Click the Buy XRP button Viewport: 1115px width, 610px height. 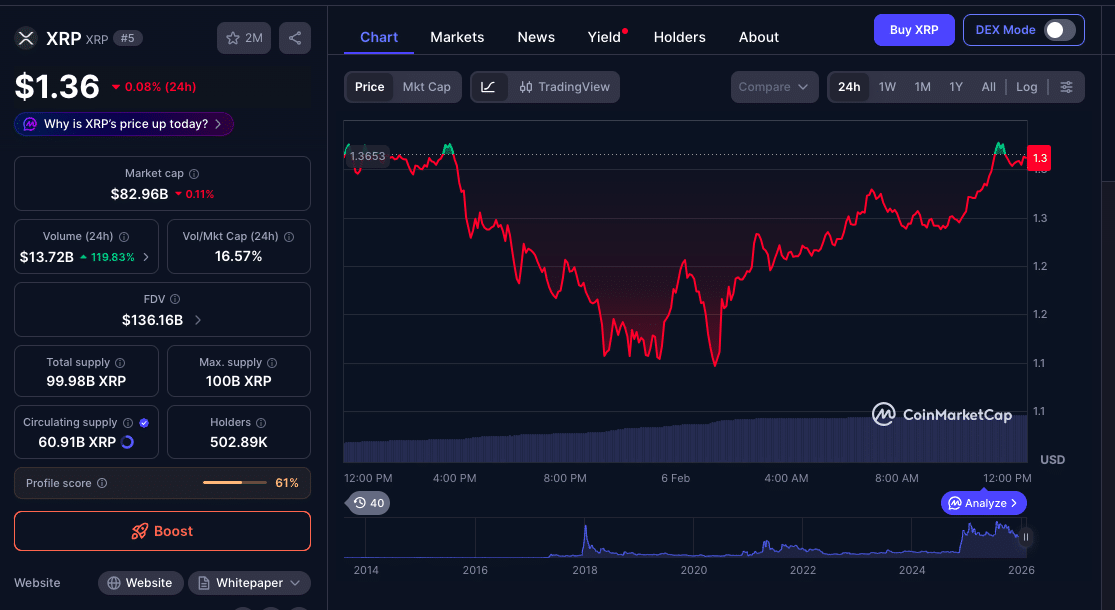click(914, 30)
